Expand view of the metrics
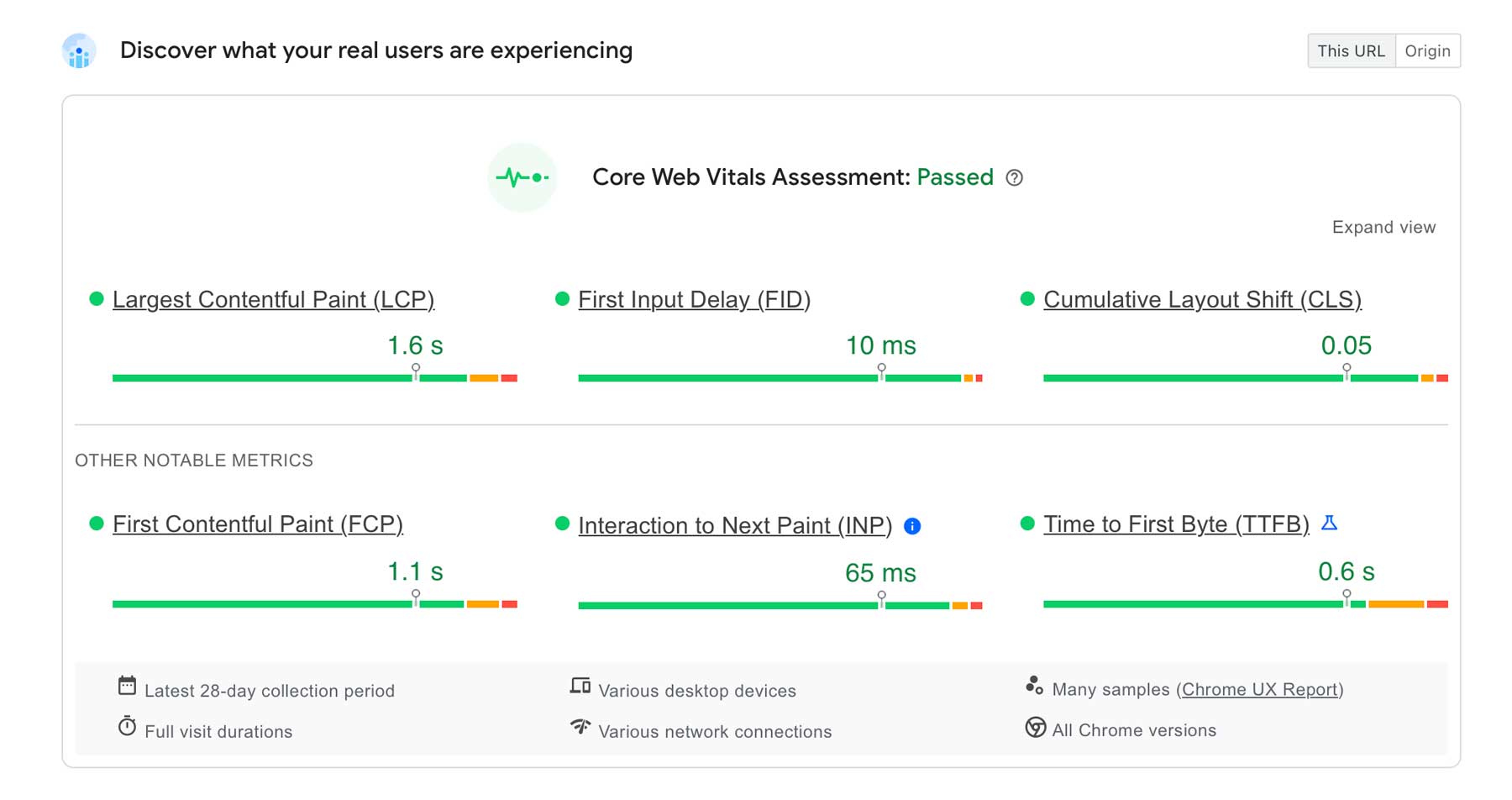The height and width of the screenshot is (800, 1512). (x=1383, y=227)
